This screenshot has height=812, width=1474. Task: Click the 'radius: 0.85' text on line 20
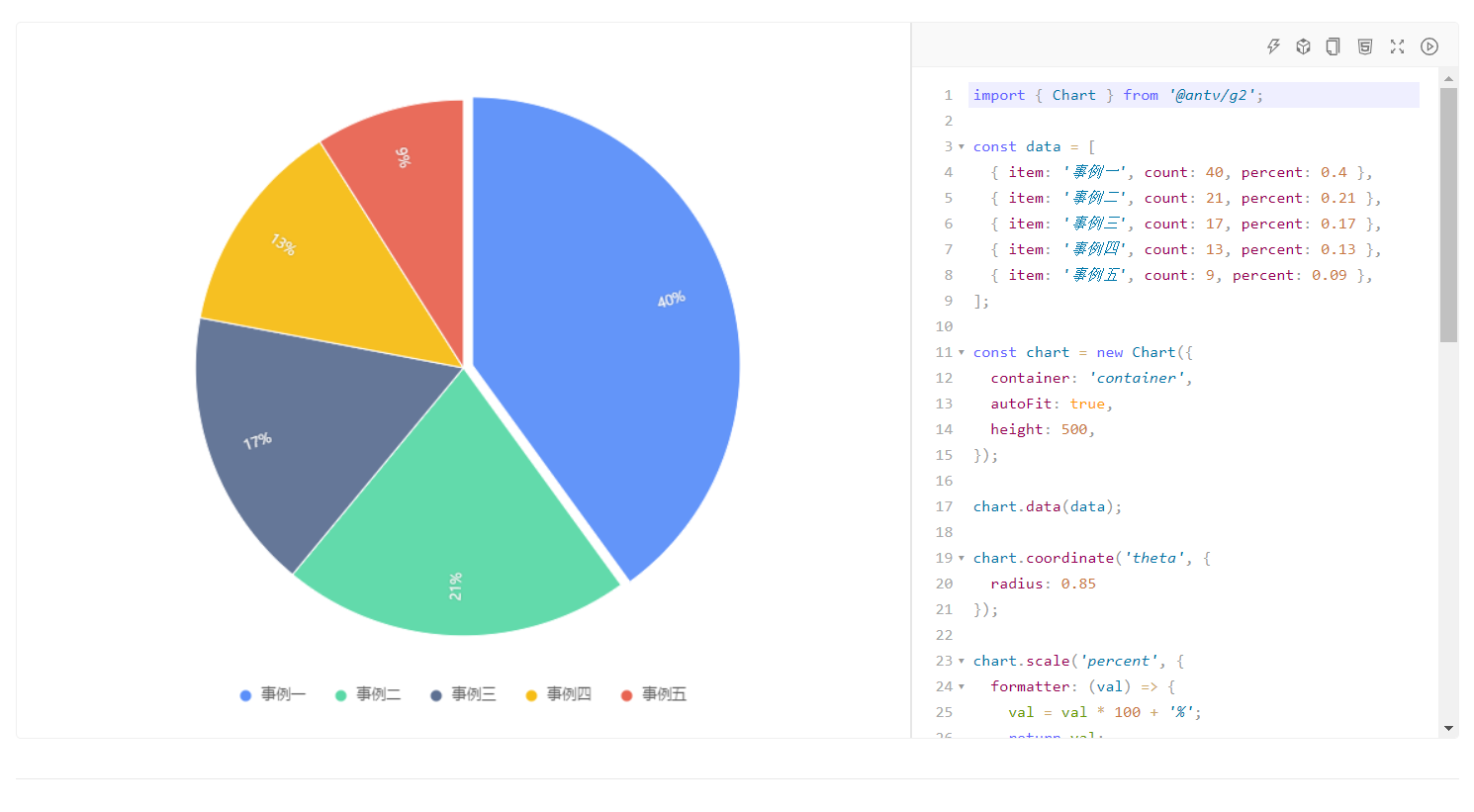pos(1044,584)
